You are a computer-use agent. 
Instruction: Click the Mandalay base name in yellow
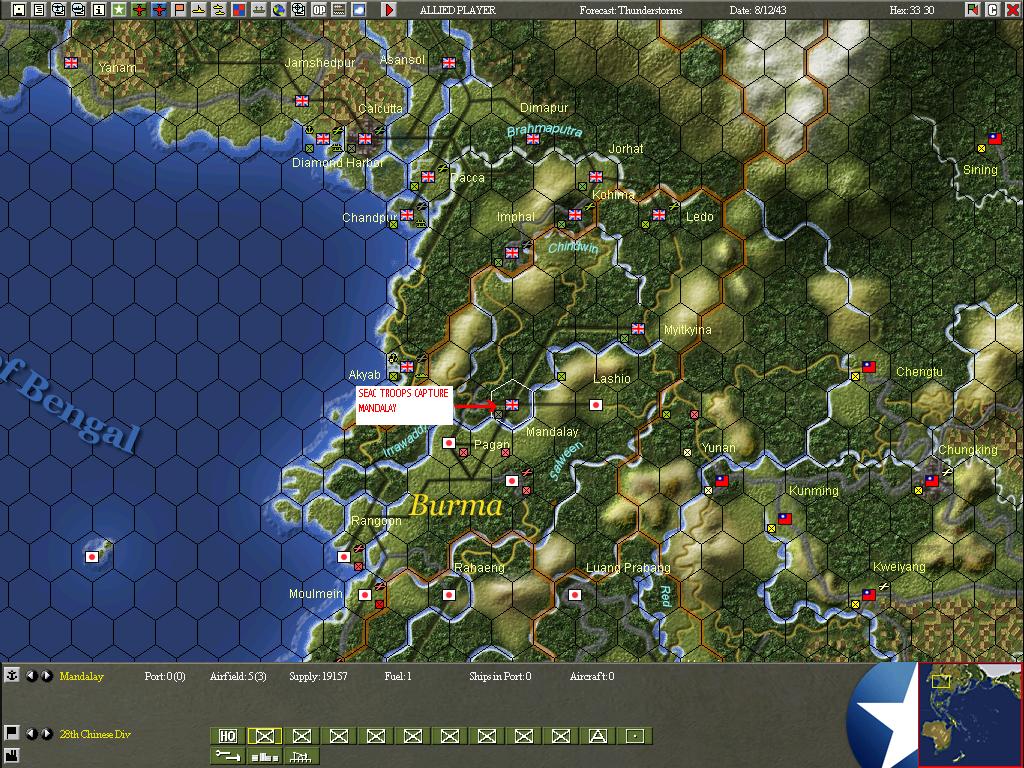coord(82,676)
